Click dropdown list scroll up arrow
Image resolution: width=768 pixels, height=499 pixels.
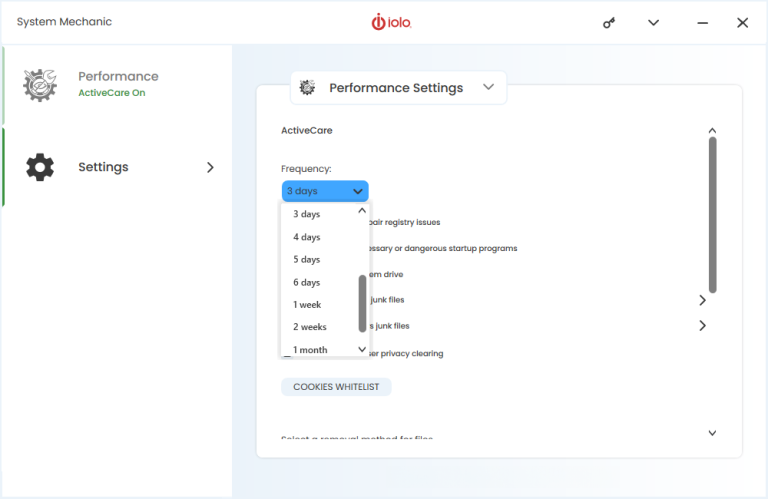pyautogui.click(x=362, y=211)
